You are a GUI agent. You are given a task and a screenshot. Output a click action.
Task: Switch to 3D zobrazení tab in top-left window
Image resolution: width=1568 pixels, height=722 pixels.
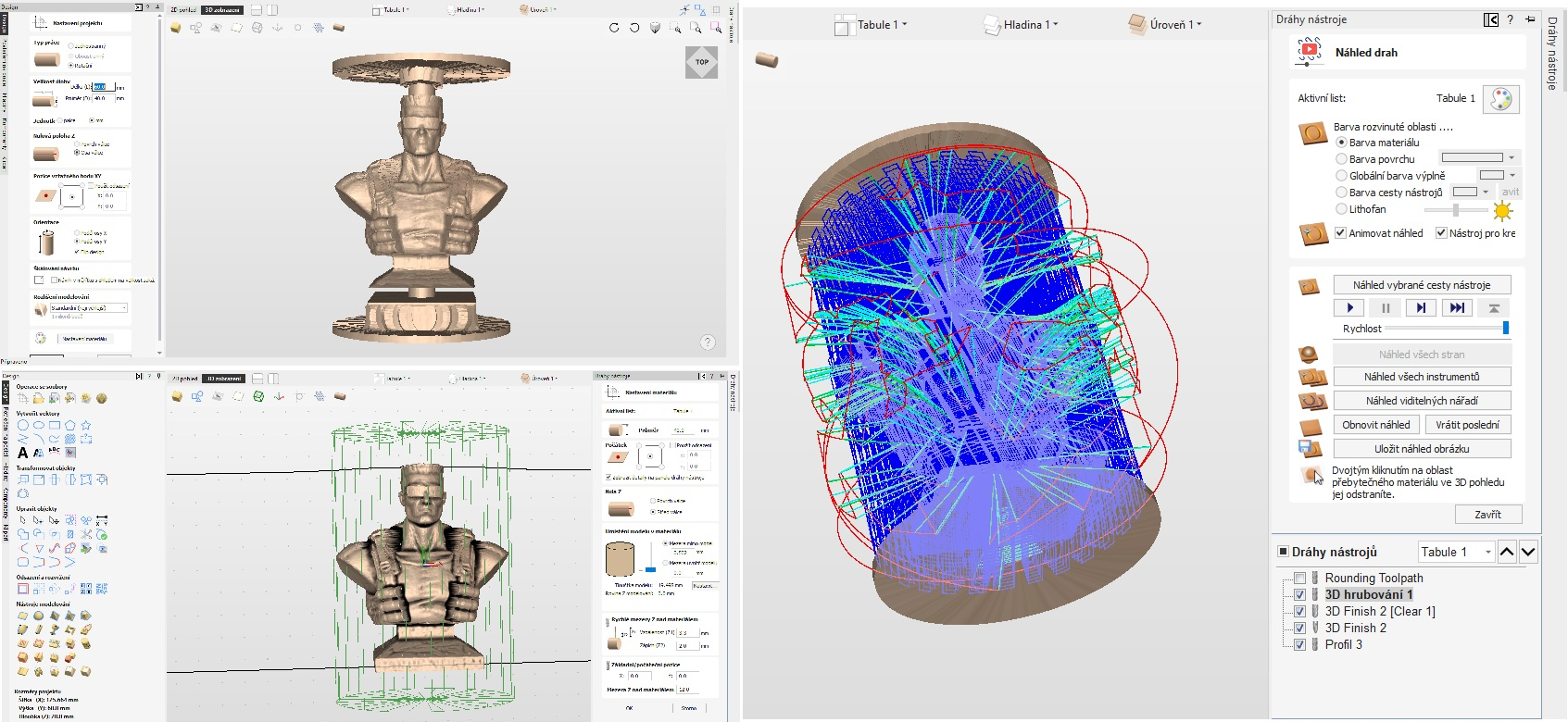[x=221, y=9]
